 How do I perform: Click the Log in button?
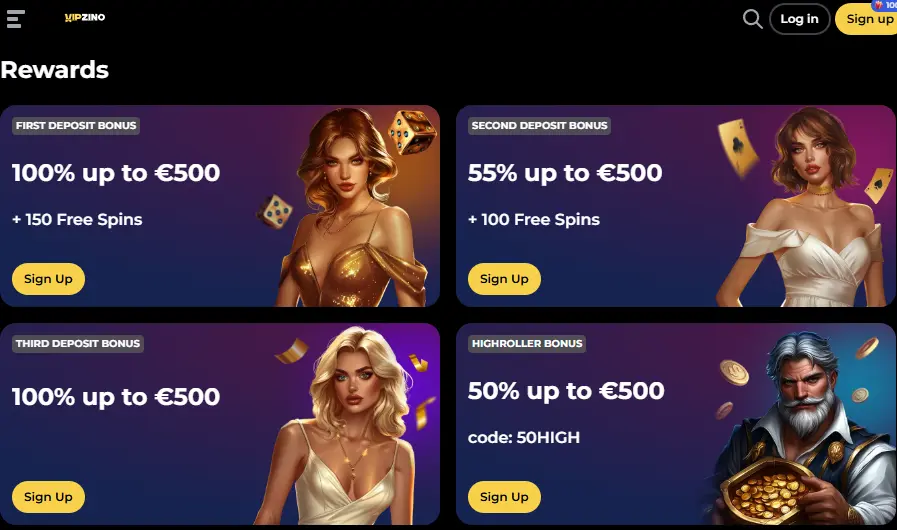point(799,19)
